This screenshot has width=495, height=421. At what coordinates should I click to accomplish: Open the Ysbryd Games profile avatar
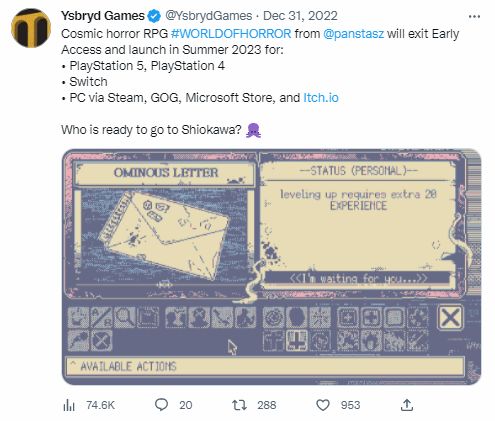[31, 28]
